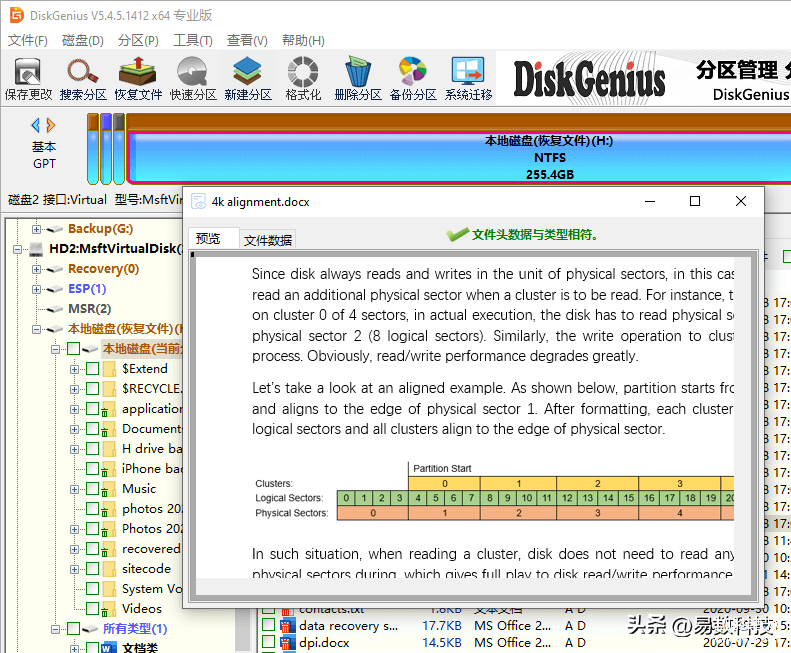
Task: Click the $Extend folder icon
Action: pyautogui.click(x=109, y=369)
